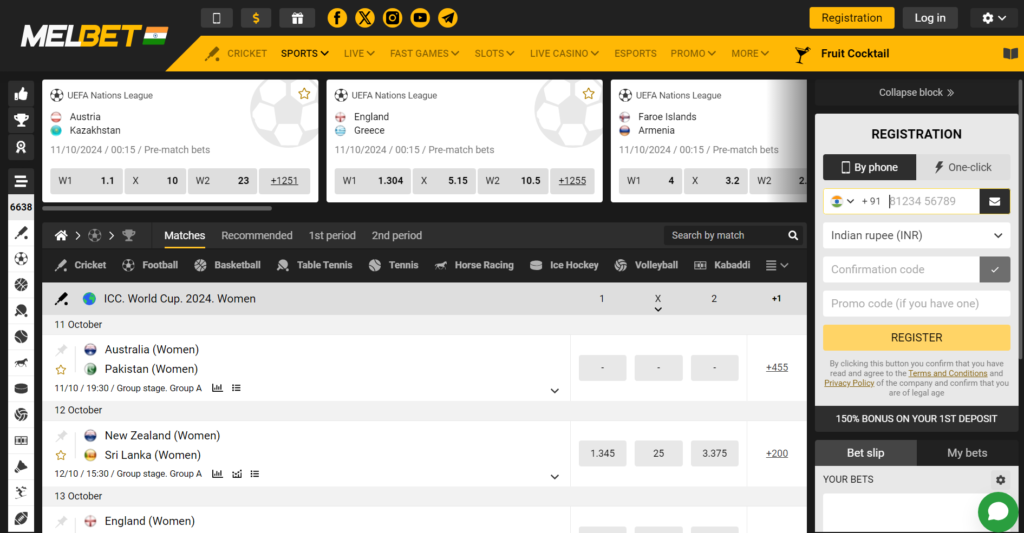Screen dimensions: 1024x533
Task: Click the yellow REGISTER button
Action: (x=916, y=338)
